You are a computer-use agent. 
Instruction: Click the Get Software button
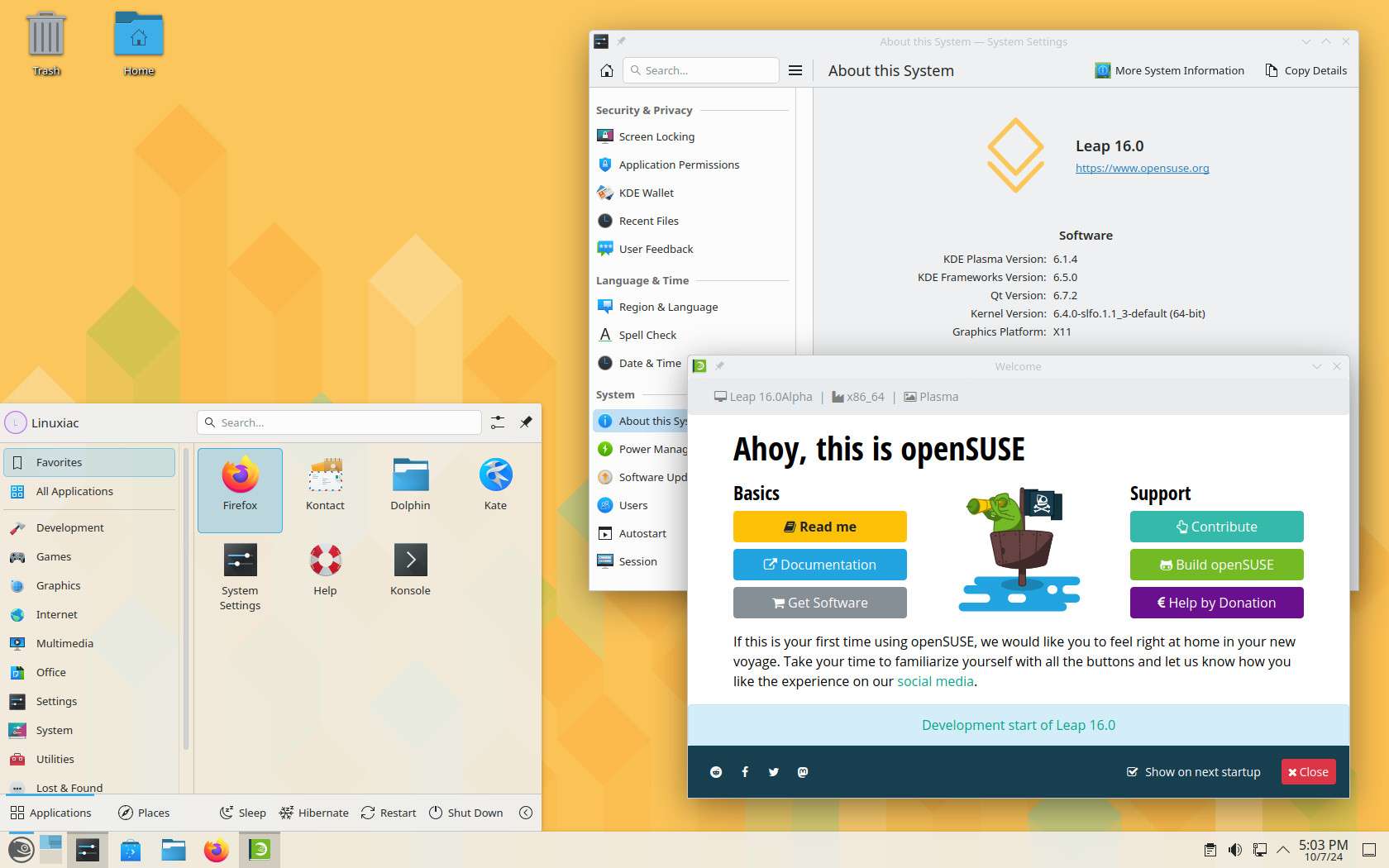[x=820, y=603]
